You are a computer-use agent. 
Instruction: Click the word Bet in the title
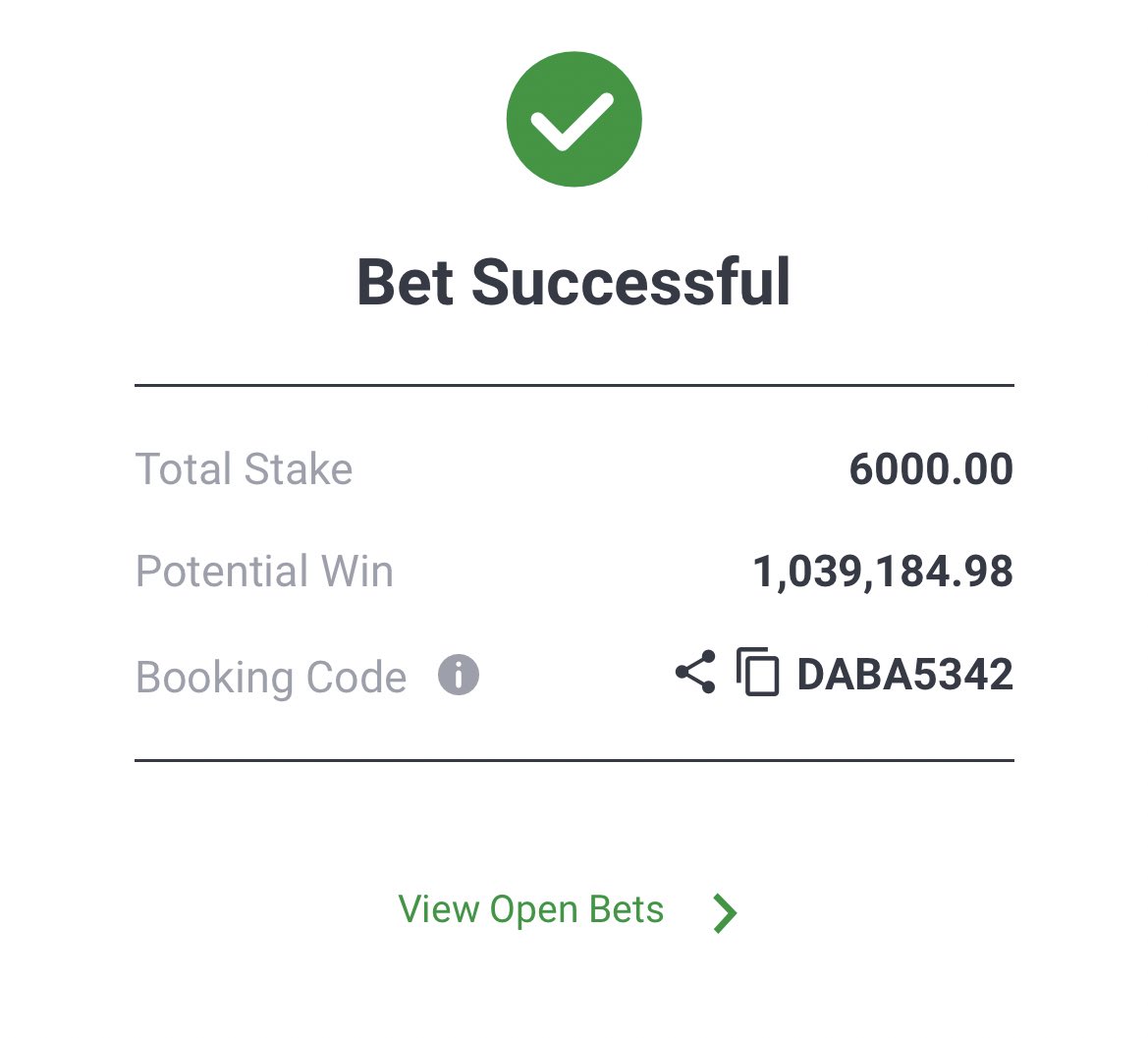pos(405,283)
